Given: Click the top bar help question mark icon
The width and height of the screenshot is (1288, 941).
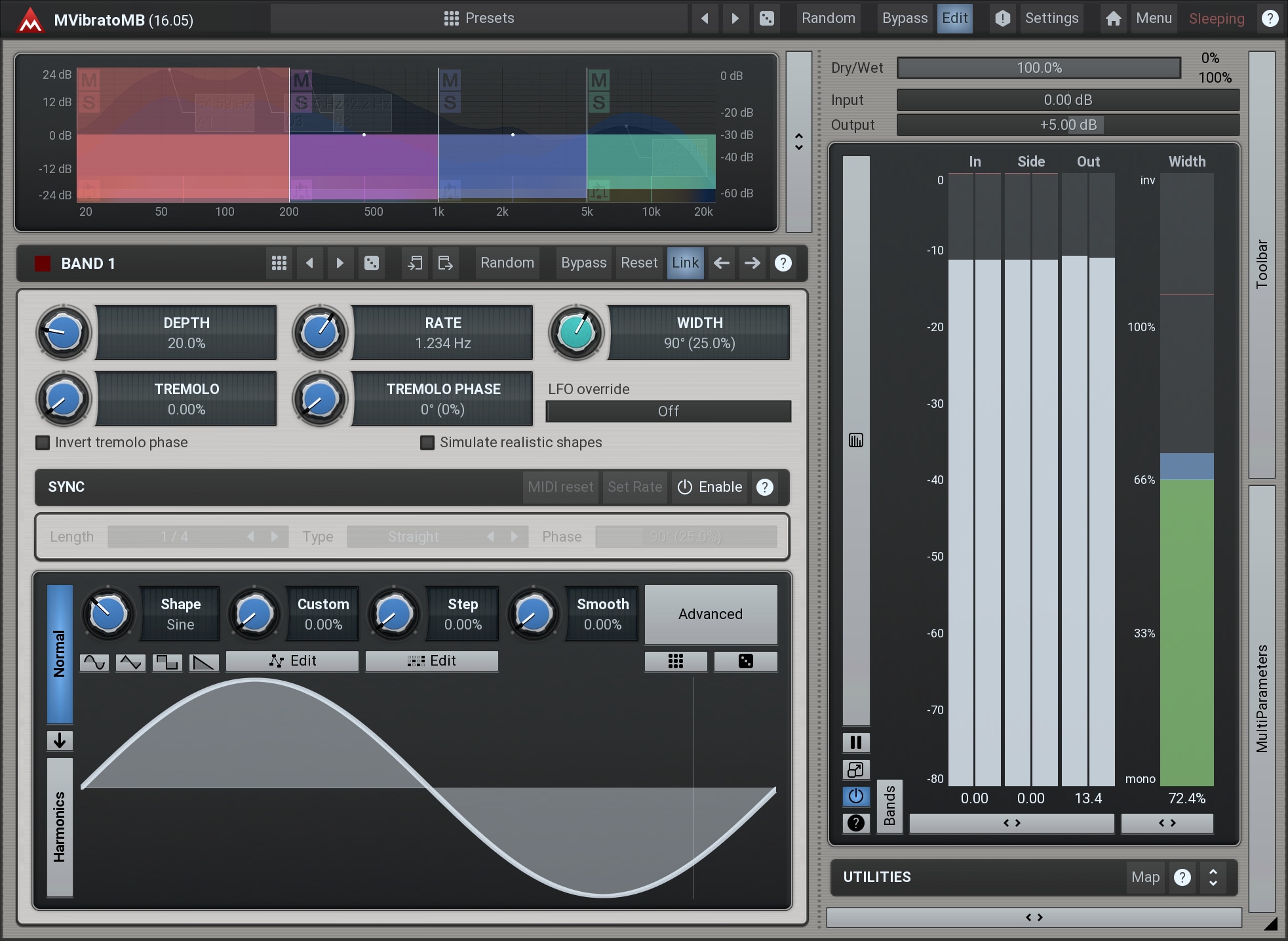Looking at the screenshot, I should 1270,18.
